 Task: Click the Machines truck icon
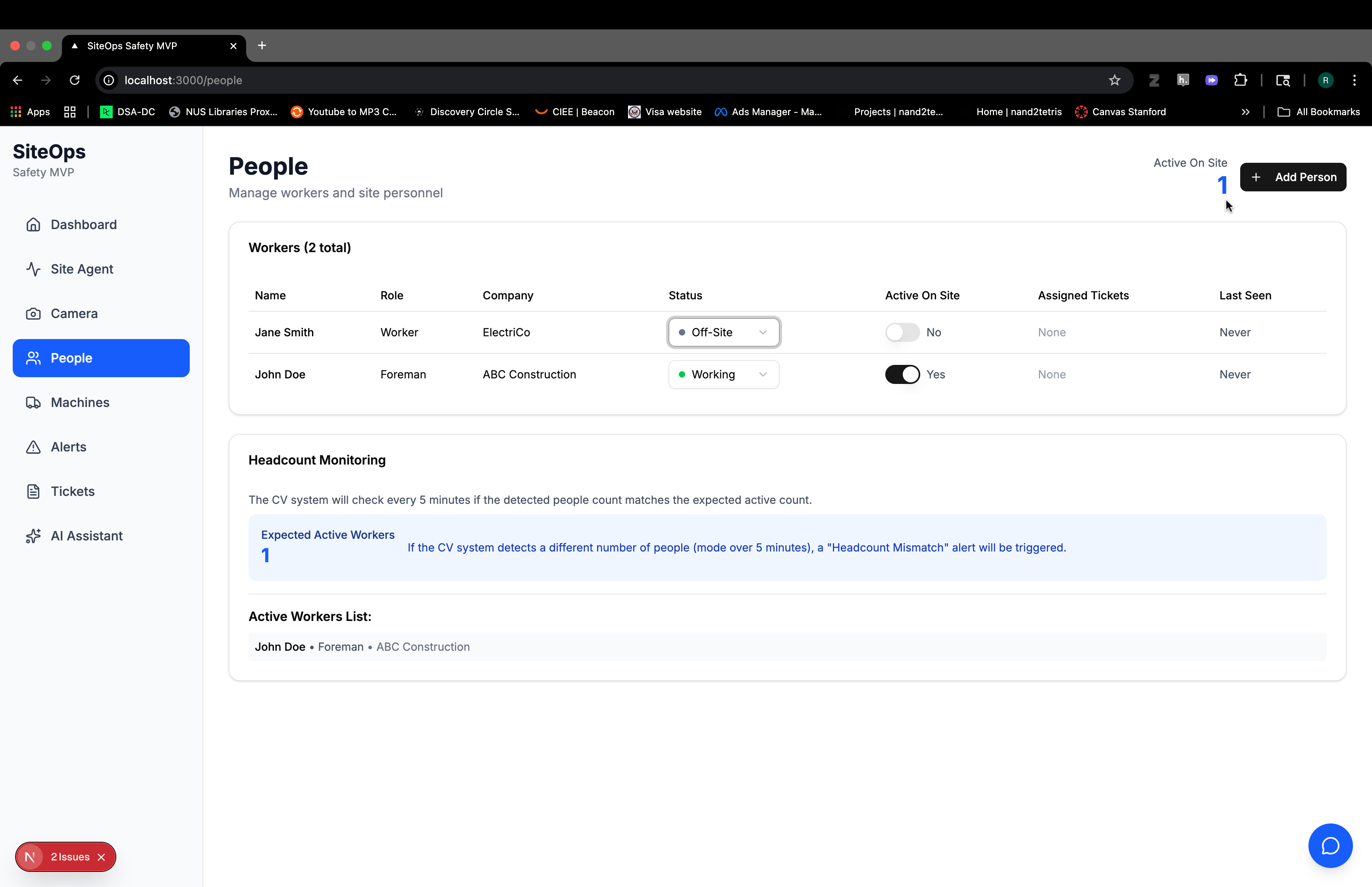(33, 403)
